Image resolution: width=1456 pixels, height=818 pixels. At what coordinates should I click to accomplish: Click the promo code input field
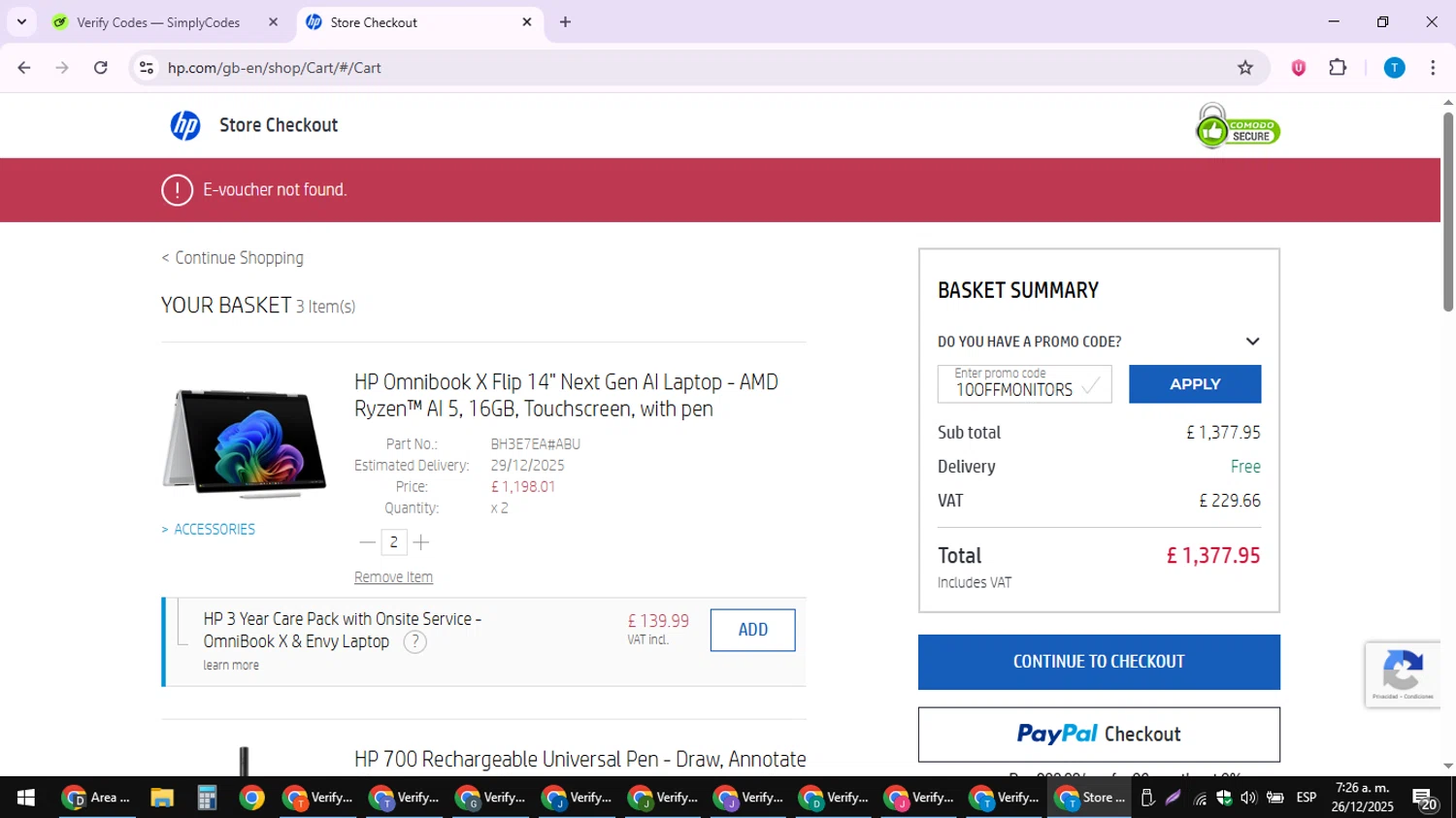point(1024,384)
